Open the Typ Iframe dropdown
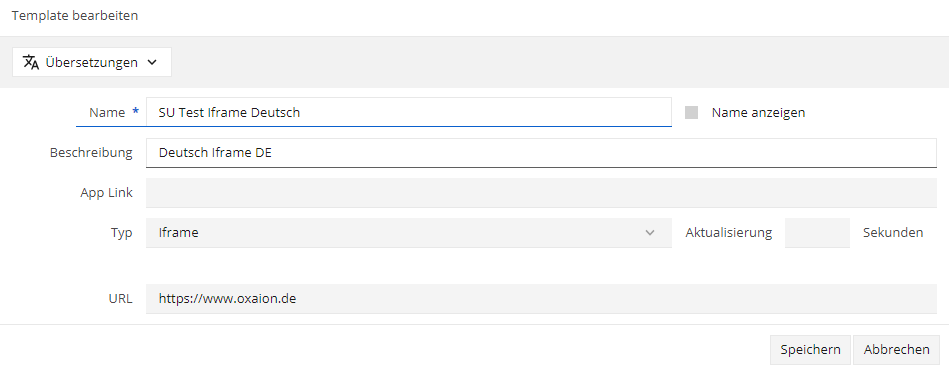 [x=409, y=233]
